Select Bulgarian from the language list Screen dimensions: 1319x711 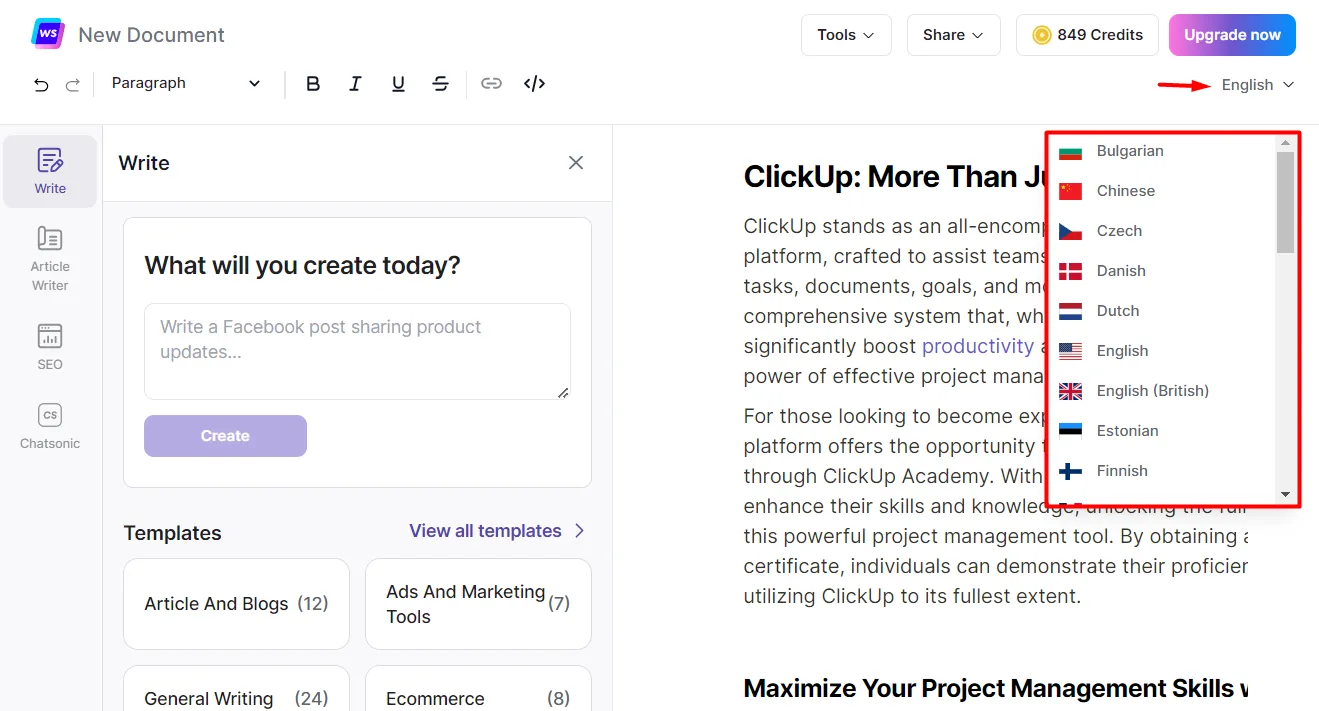pyautogui.click(x=1162, y=151)
